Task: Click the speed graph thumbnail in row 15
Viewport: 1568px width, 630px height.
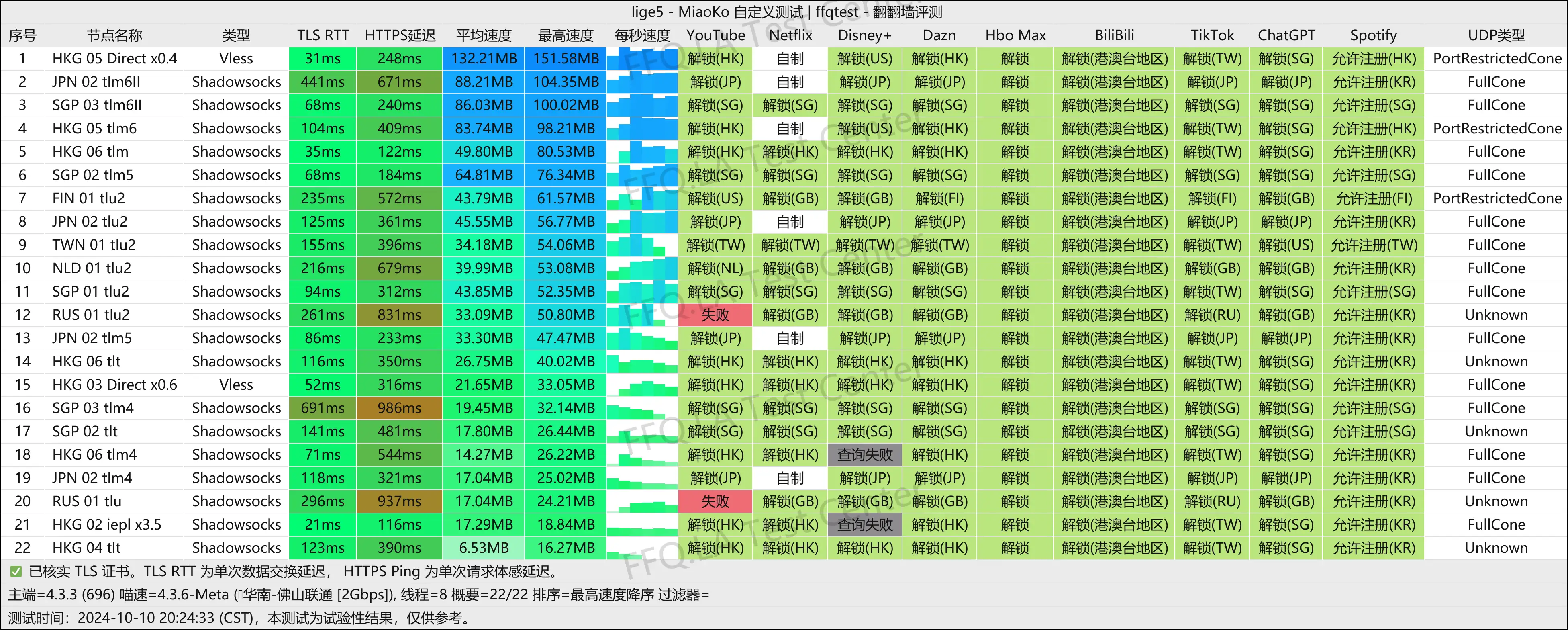Action: tap(642, 385)
